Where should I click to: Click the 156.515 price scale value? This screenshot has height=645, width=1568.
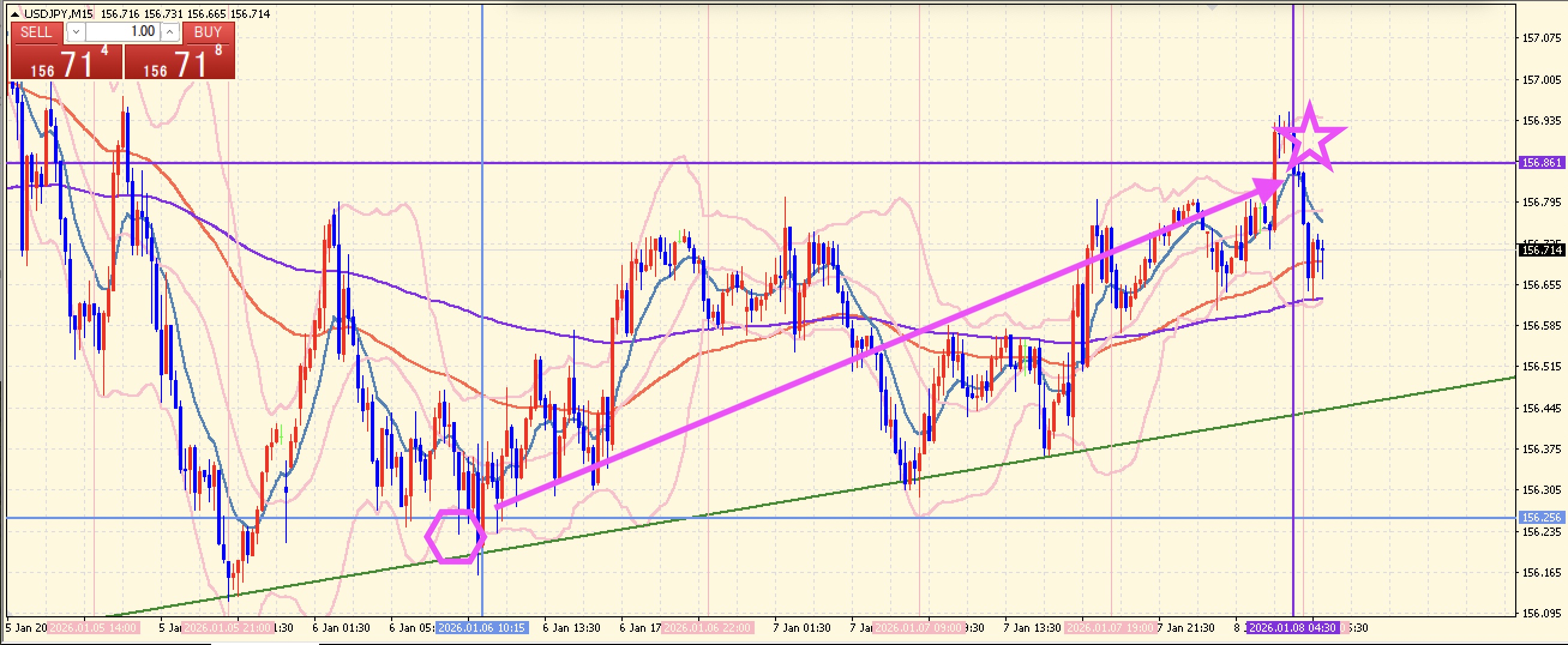(1541, 366)
